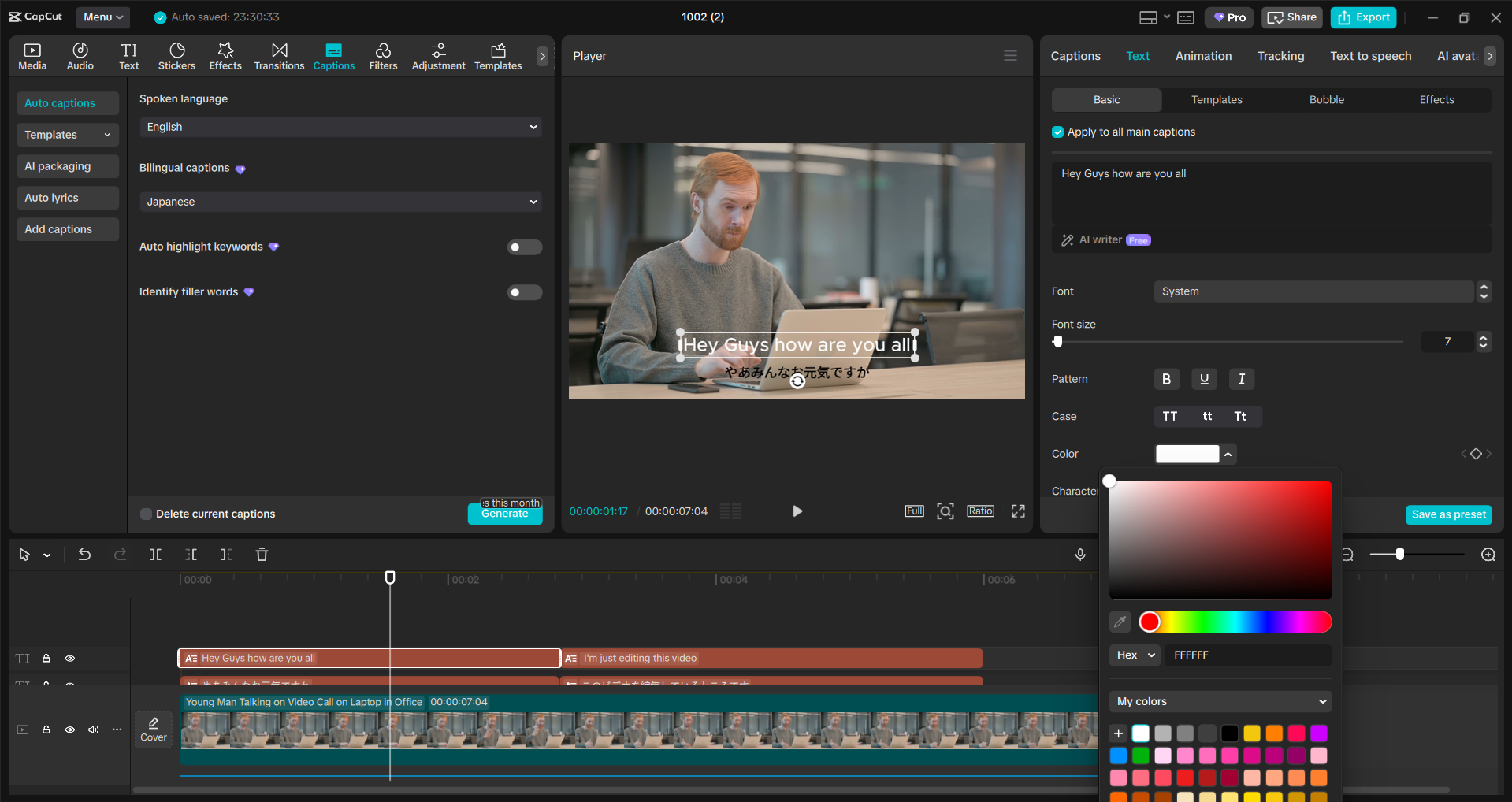Open the Menu dropdown
The width and height of the screenshot is (1512, 802).
coord(103,17)
